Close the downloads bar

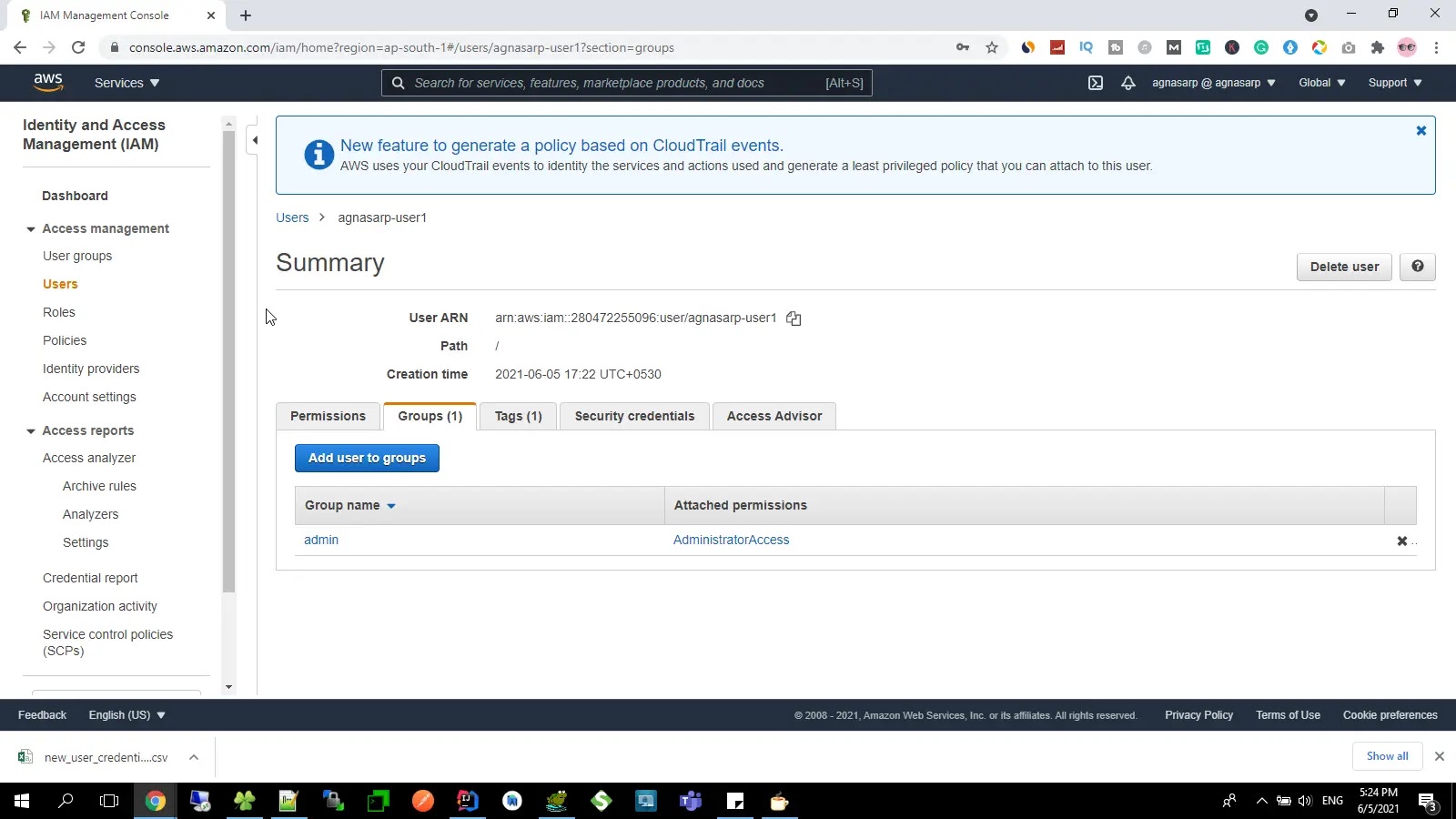click(1439, 756)
